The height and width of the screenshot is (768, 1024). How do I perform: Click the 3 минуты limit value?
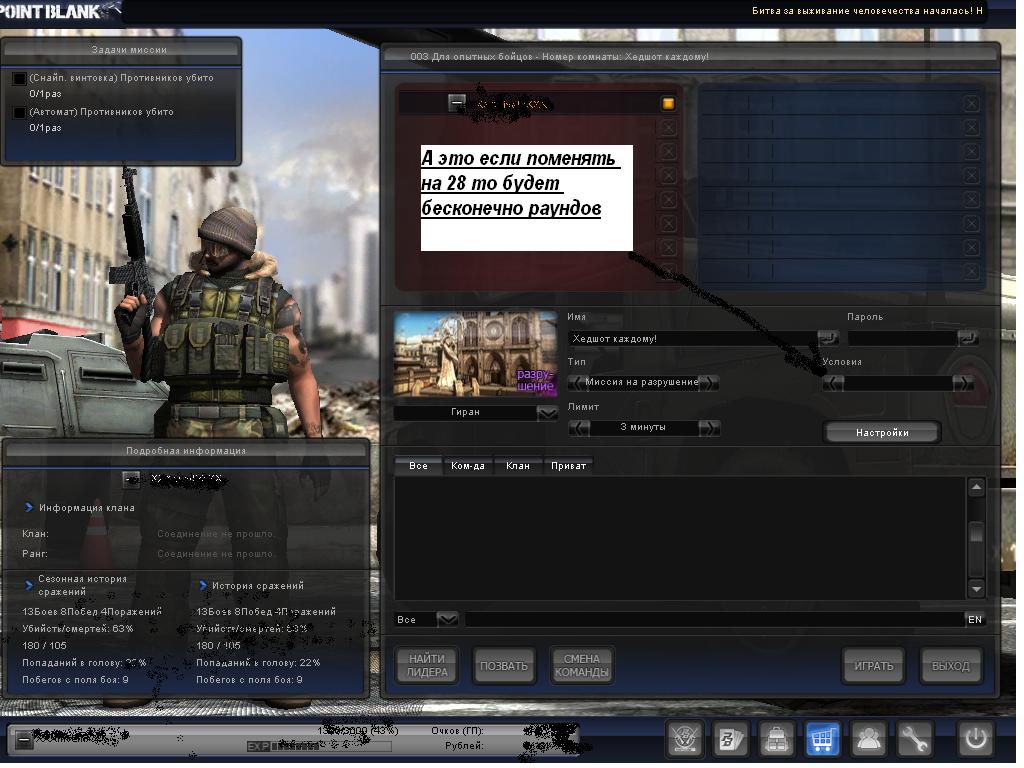[644, 428]
